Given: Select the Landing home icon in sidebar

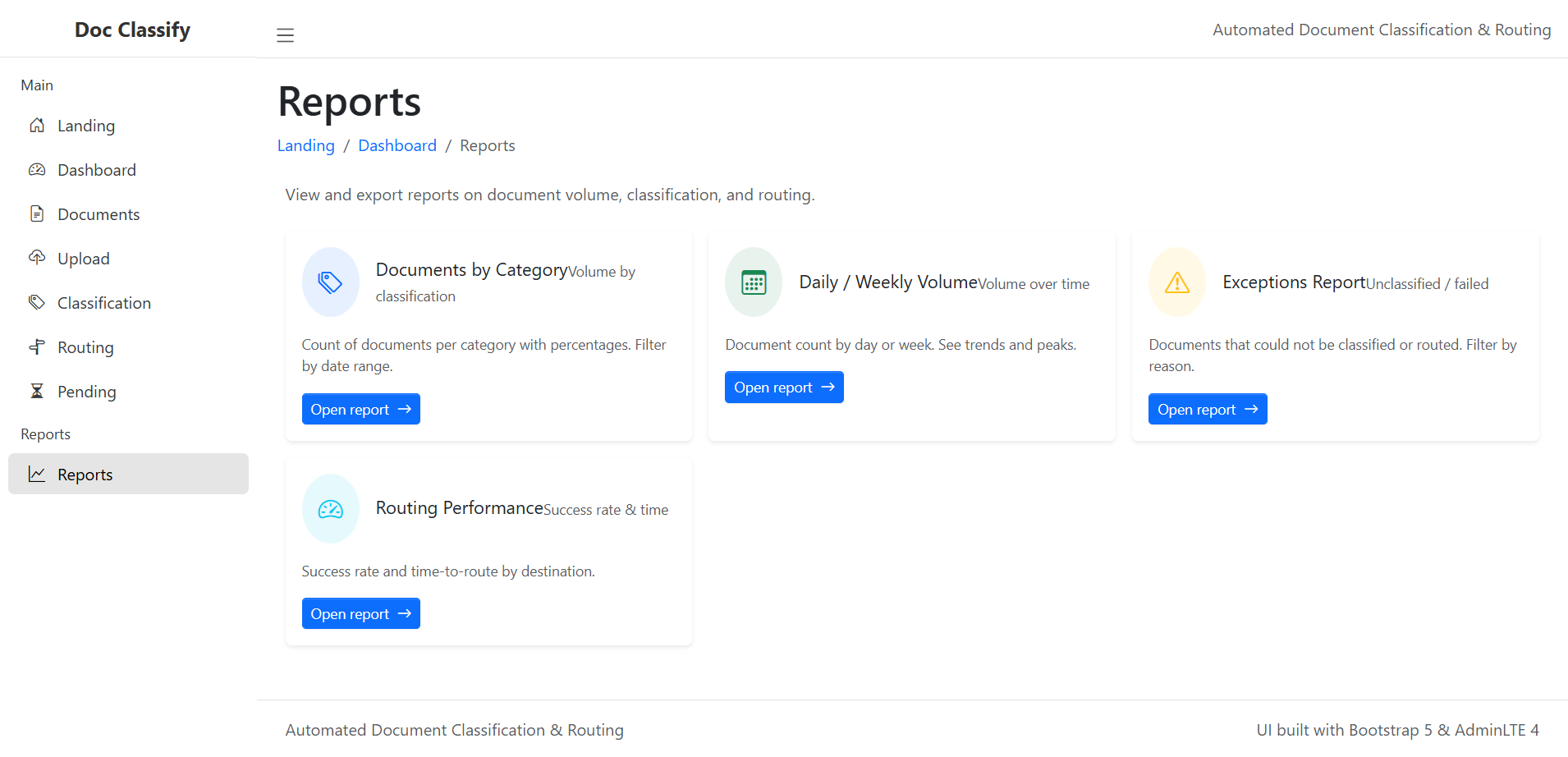Looking at the screenshot, I should (x=37, y=126).
